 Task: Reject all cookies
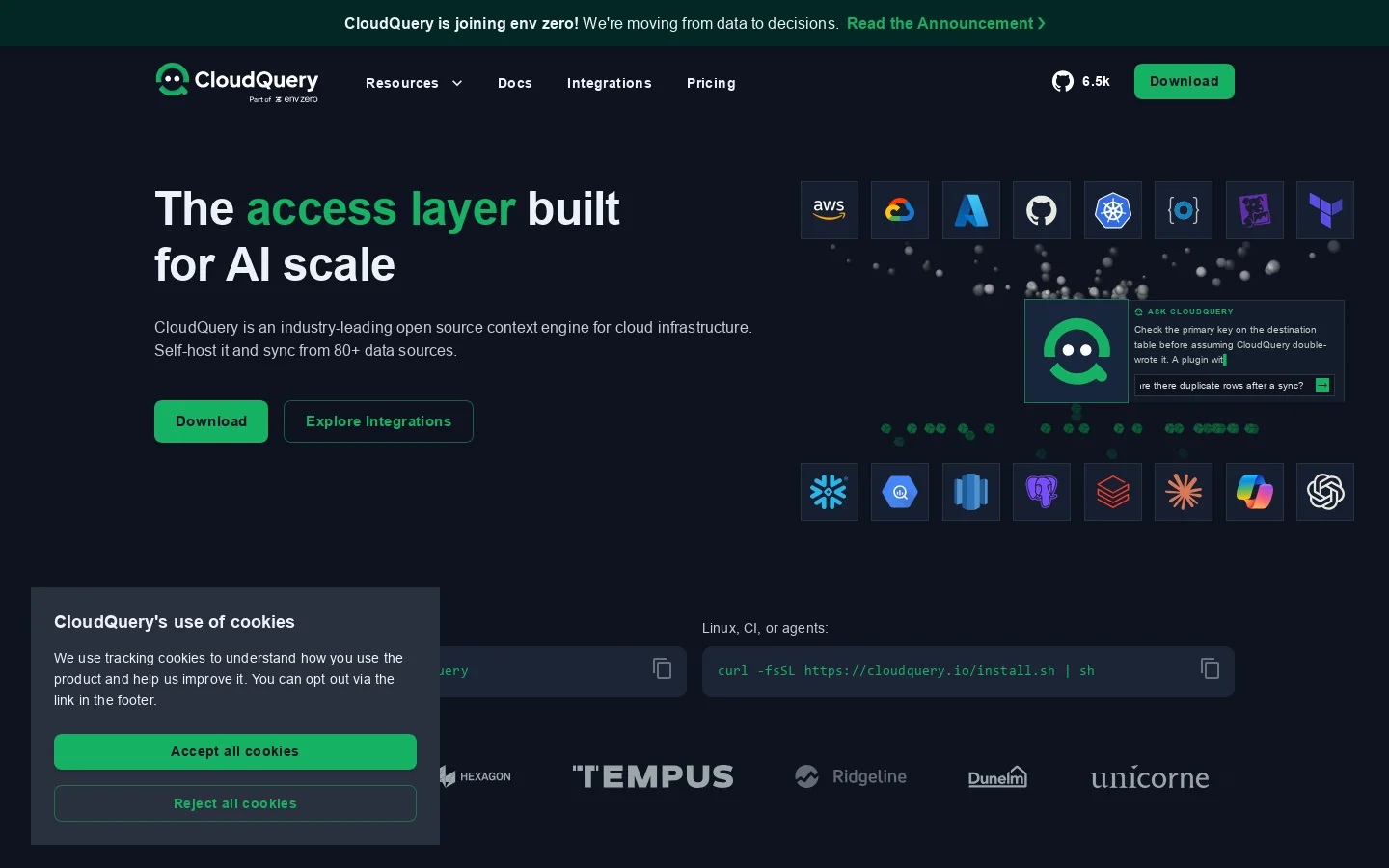pos(235,803)
